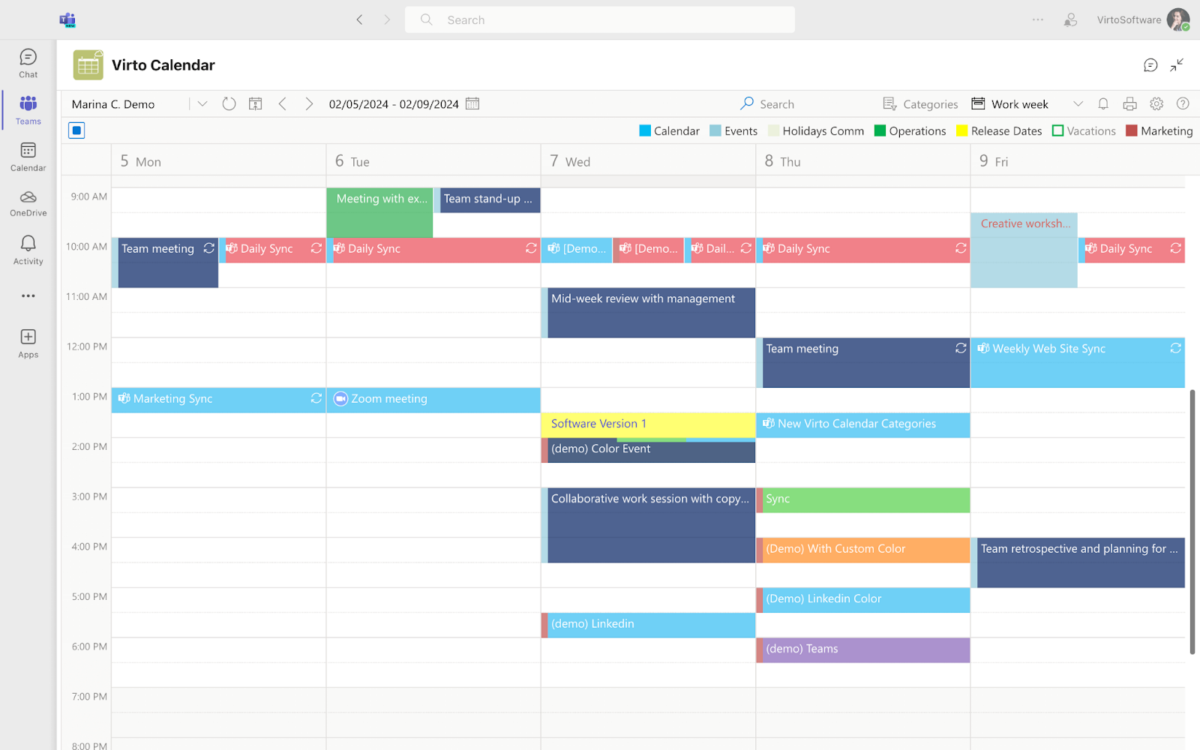1200x750 pixels.
Task: Open the (Demo) Linkedin Color event
Action: [863, 599]
